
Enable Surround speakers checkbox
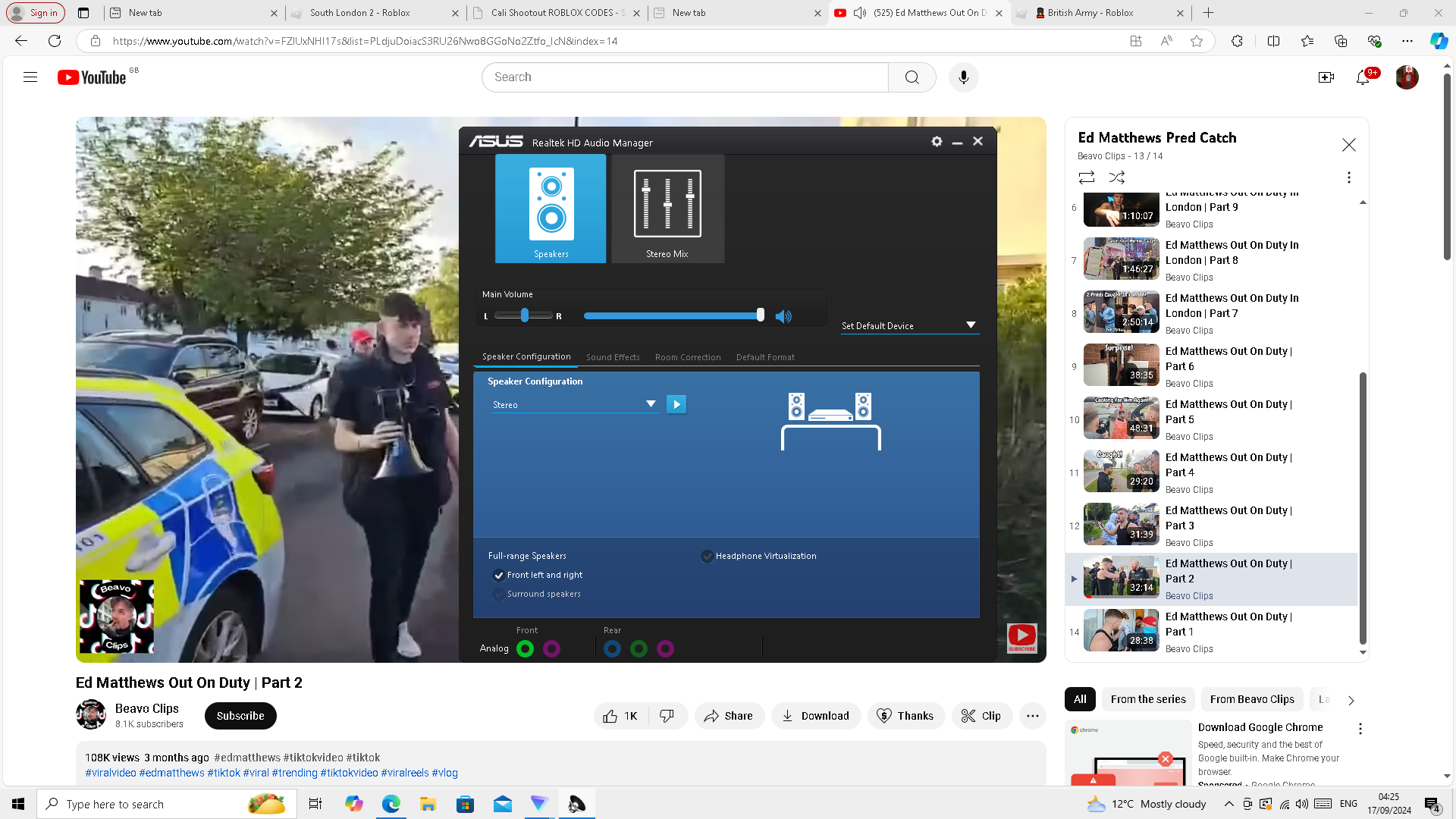(499, 595)
